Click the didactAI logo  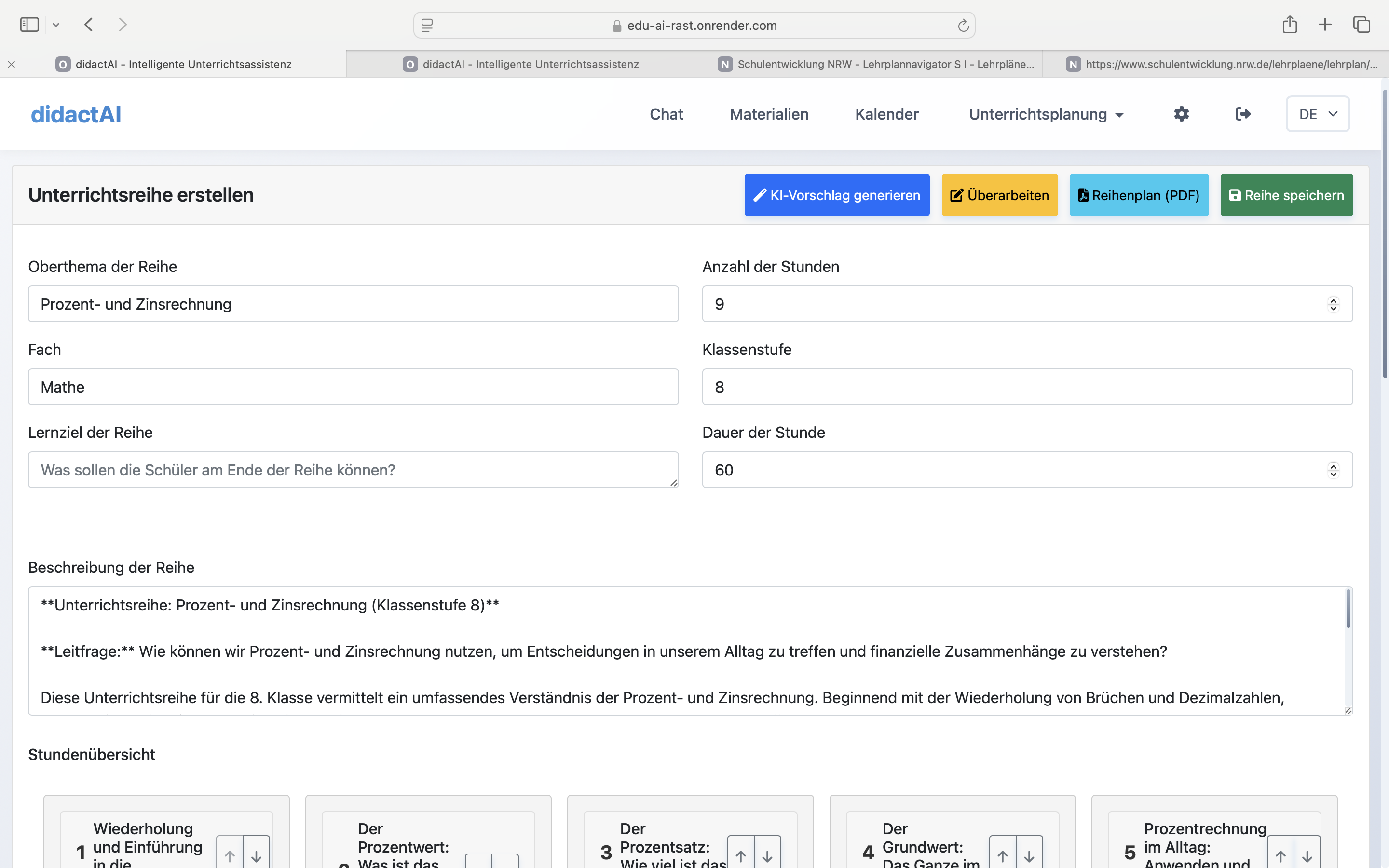(76, 114)
